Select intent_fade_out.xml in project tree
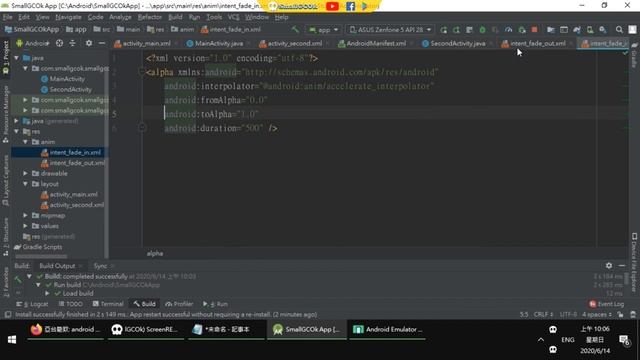 click(x=73, y=163)
